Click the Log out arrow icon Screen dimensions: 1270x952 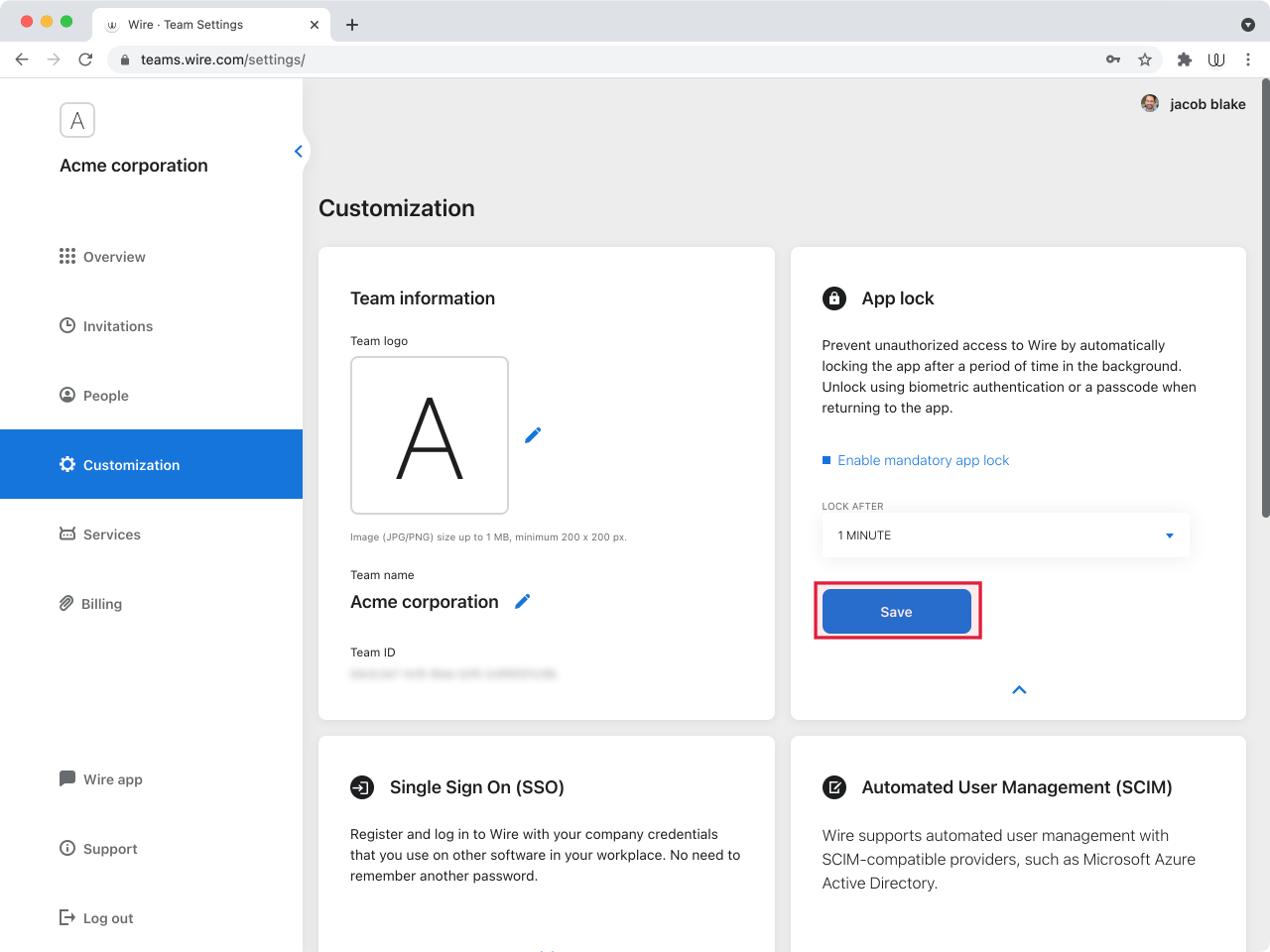point(67,917)
